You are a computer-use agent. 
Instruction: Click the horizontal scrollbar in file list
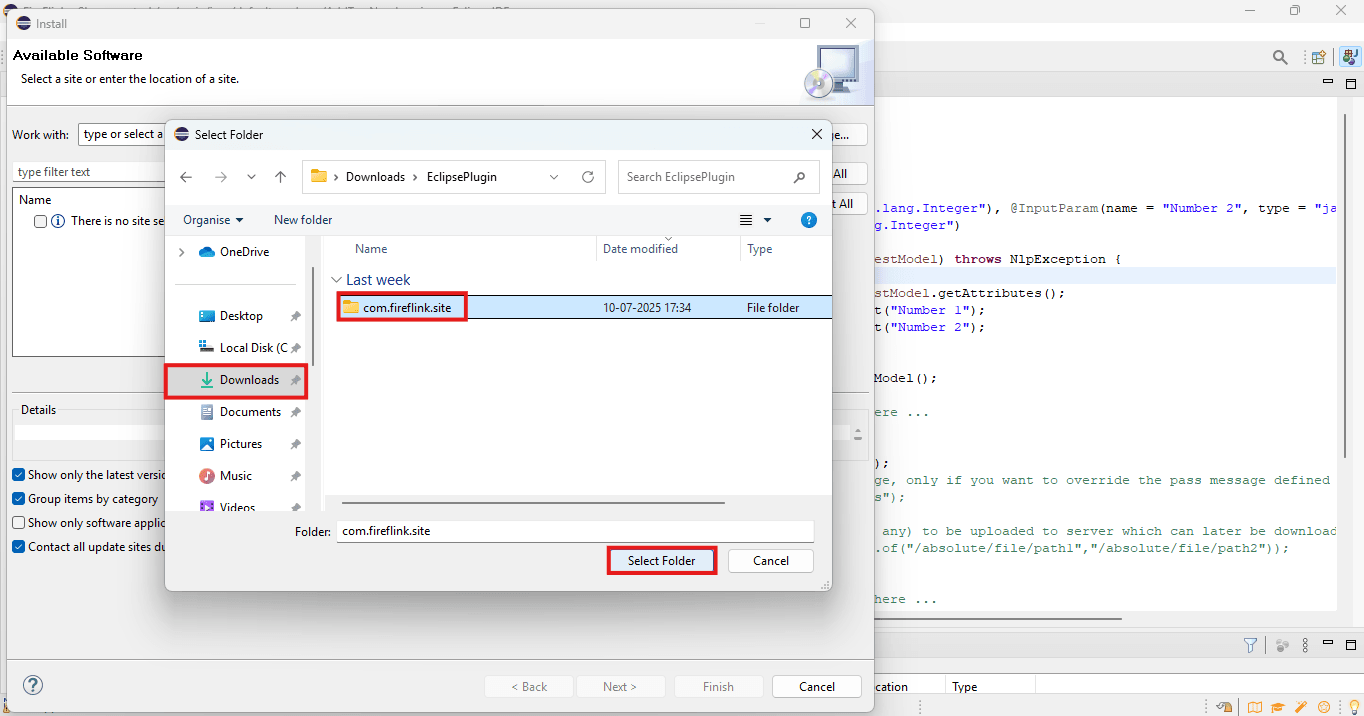coord(532,503)
